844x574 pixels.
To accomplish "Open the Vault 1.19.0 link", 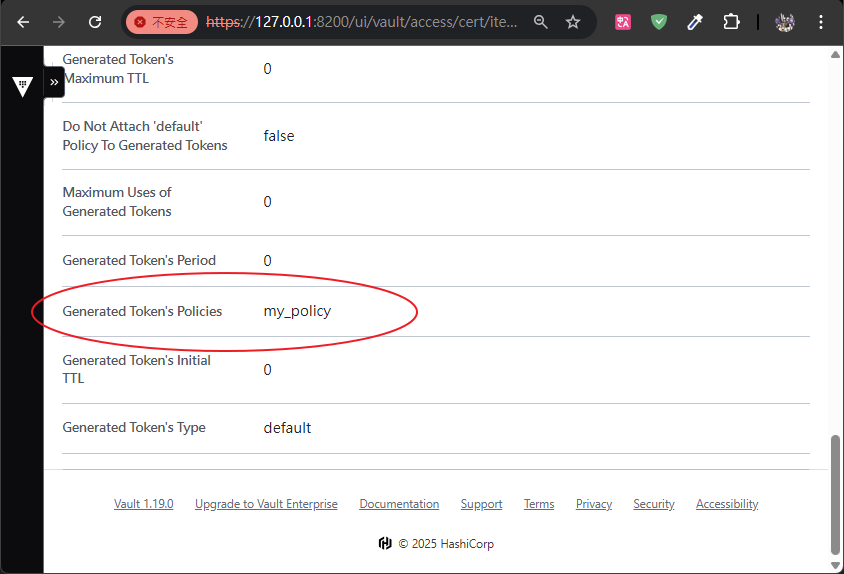I will point(143,504).
